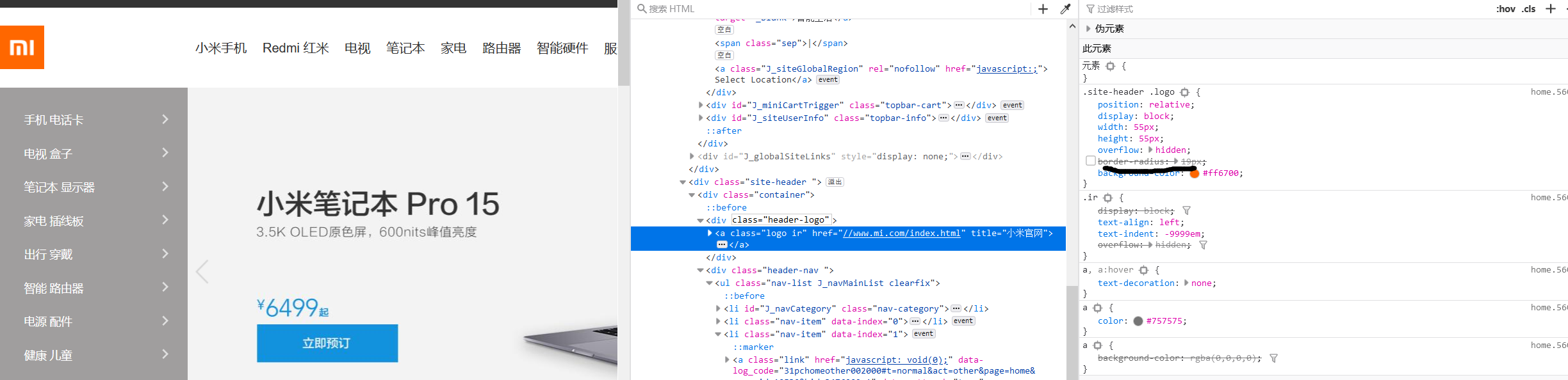Click the orange Xiaomi logo
Screen dimensions: 1568x380
(x=22, y=47)
